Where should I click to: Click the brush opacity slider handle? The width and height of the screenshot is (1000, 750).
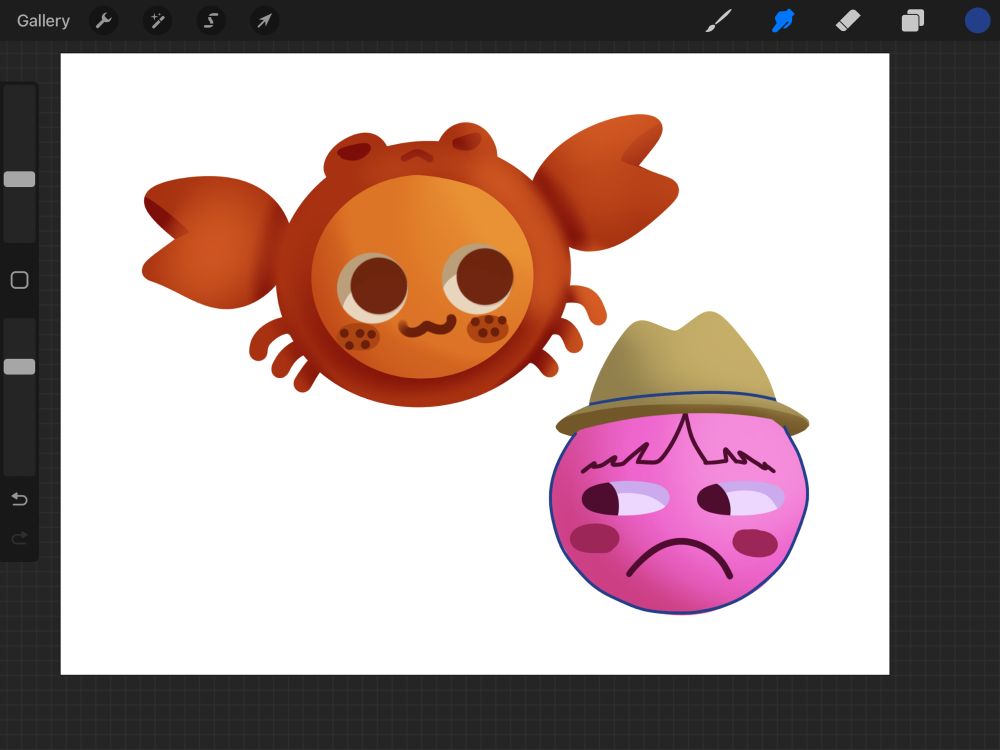[20, 367]
